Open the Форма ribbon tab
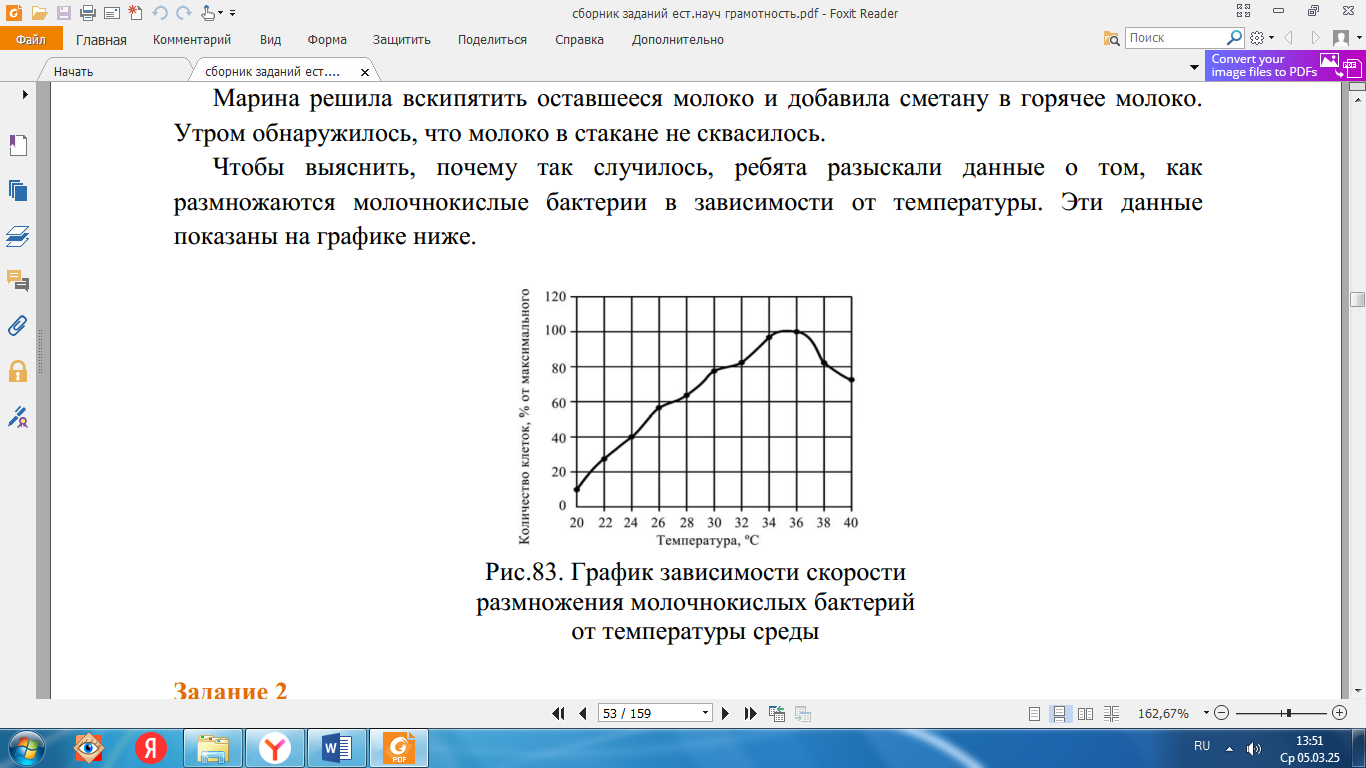Viewport: 1366px width, 768px height. (327, 40)
